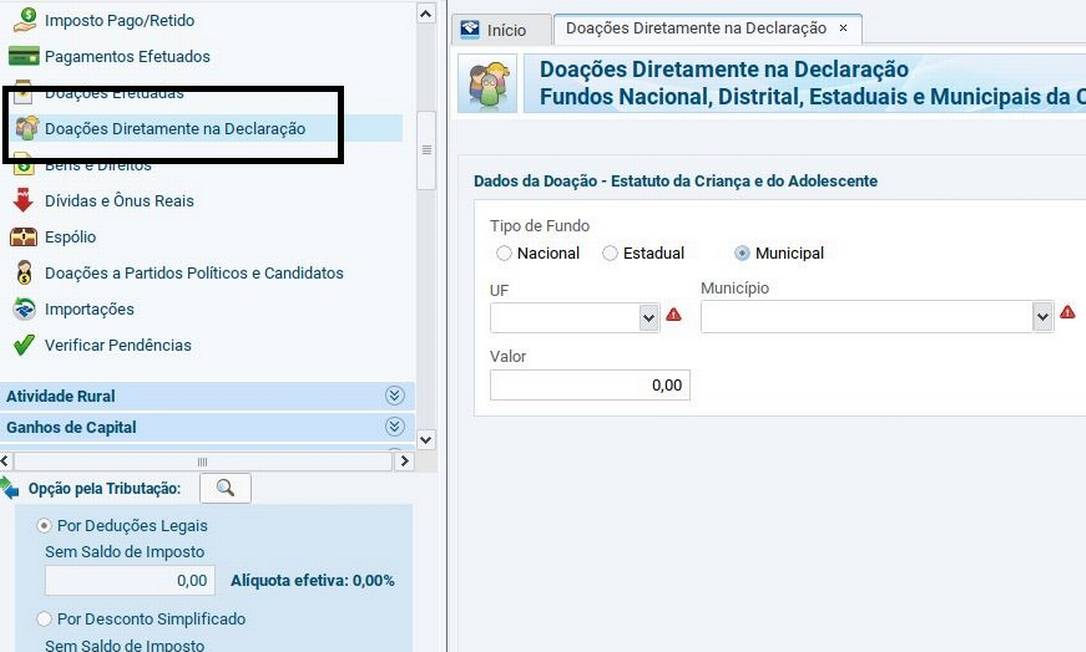
Task: Click the sidebar horizontal scrollbar left arrow
Action: coord(6,461)
